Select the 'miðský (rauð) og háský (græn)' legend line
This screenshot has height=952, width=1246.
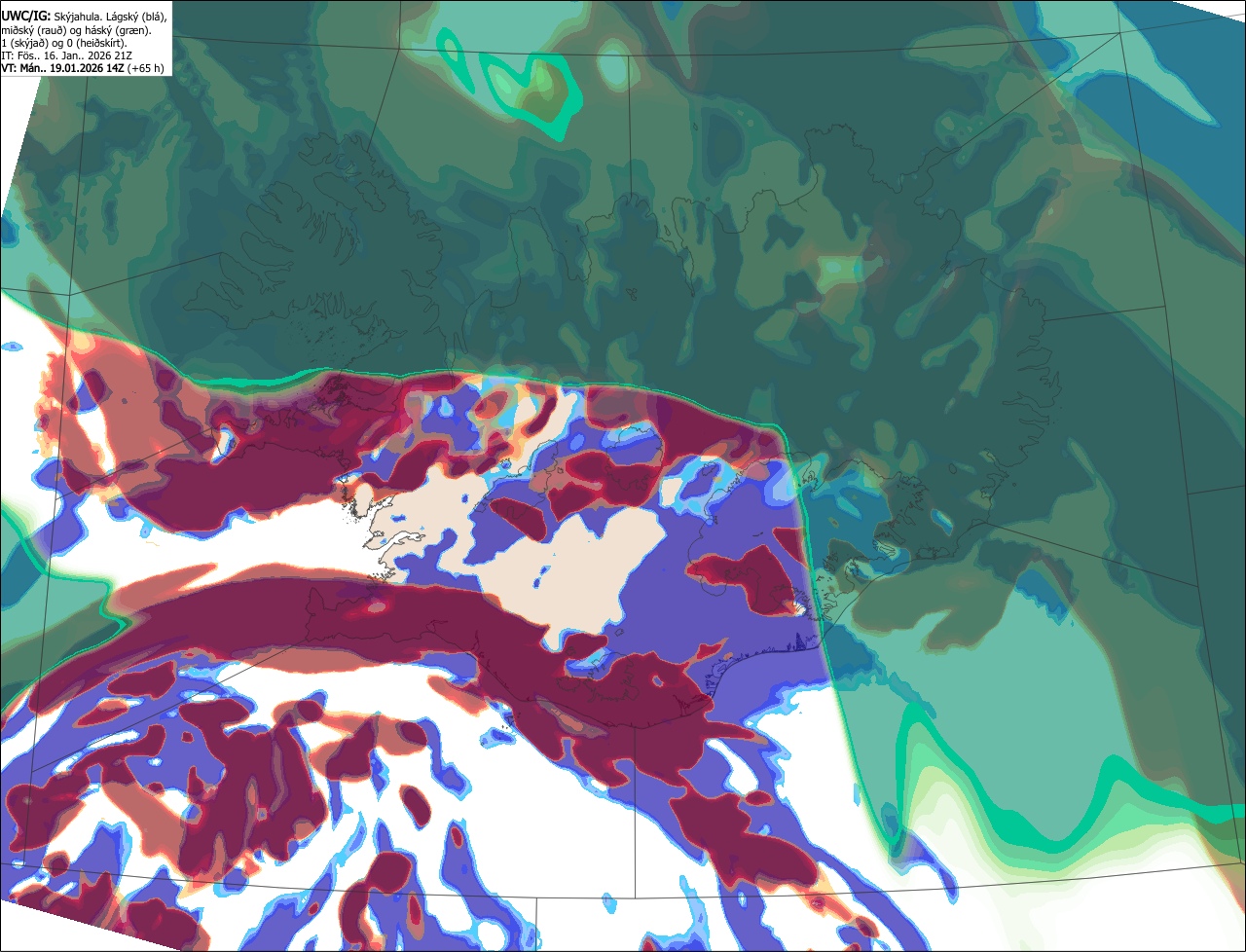(x=76, y=30)
